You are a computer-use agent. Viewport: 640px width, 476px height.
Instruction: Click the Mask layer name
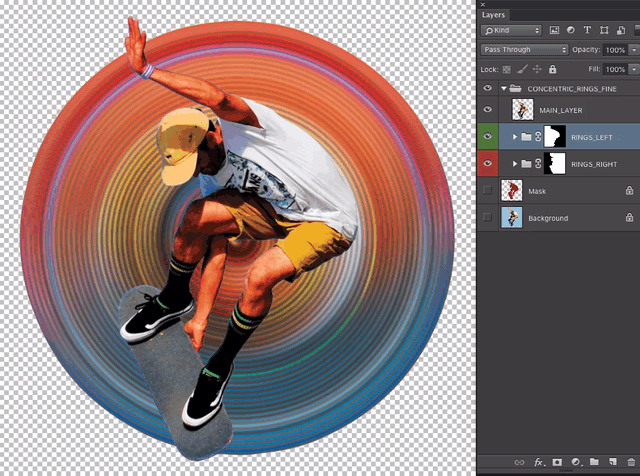pos(537,191)
